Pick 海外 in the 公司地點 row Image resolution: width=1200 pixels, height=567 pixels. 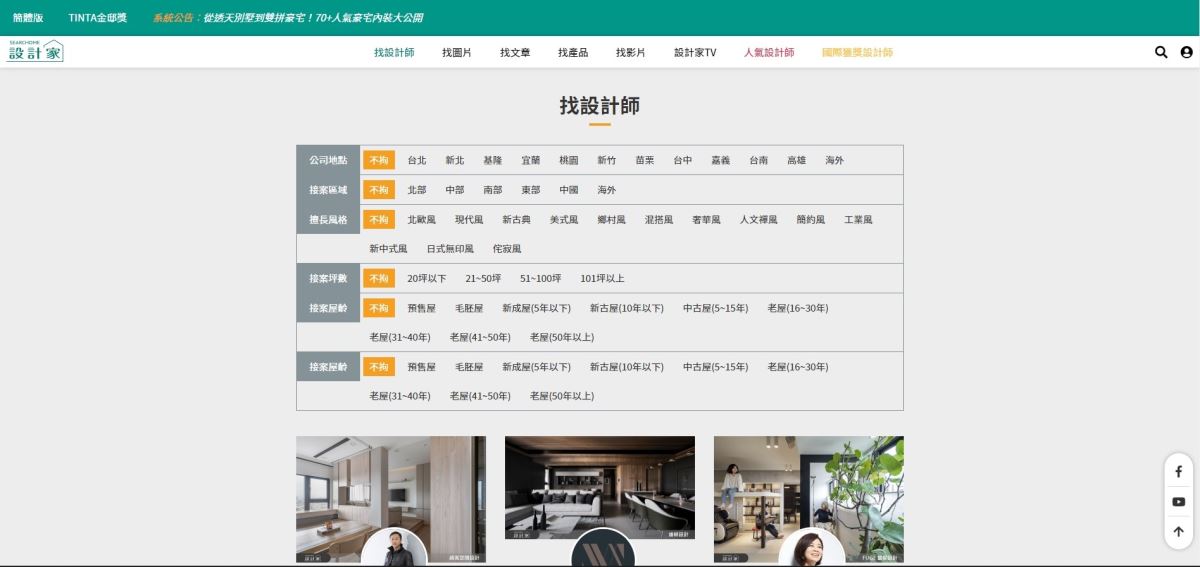835,160
